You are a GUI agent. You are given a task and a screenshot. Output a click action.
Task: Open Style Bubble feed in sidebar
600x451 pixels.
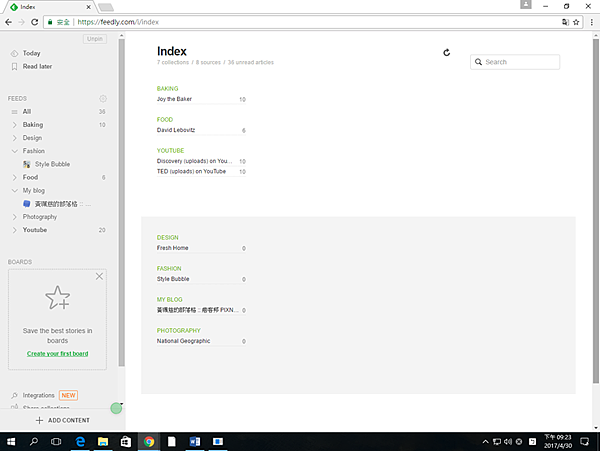coord(52,164)
